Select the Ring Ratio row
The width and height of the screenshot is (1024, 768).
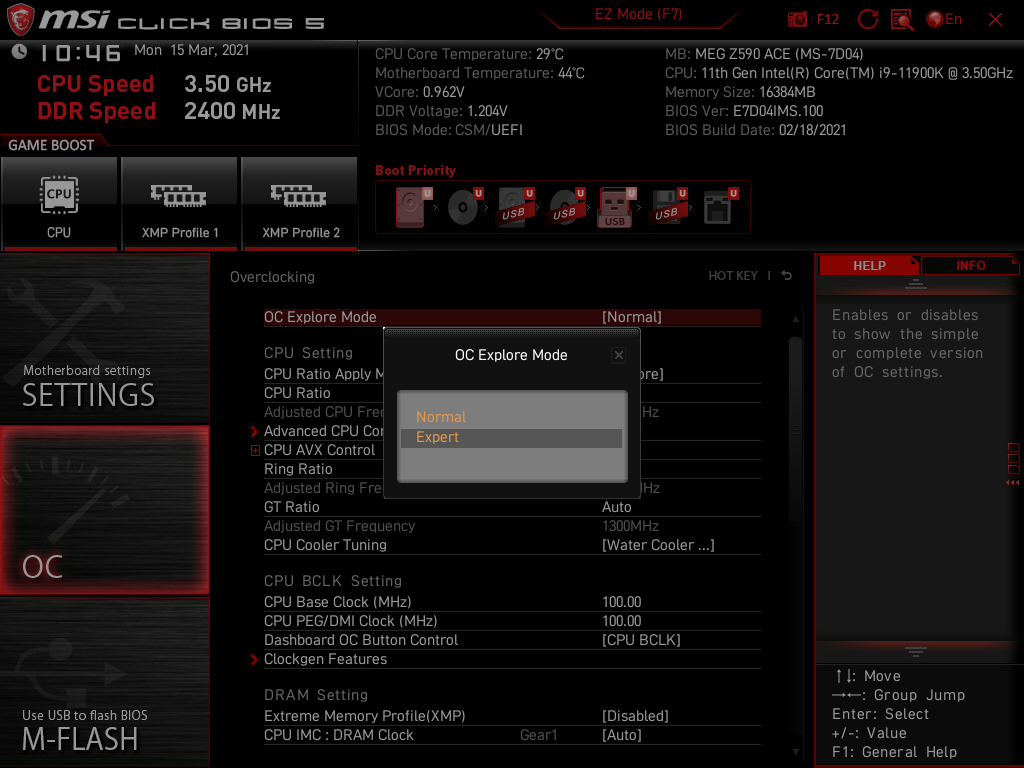pyautogui.click(x=512, y=469)
